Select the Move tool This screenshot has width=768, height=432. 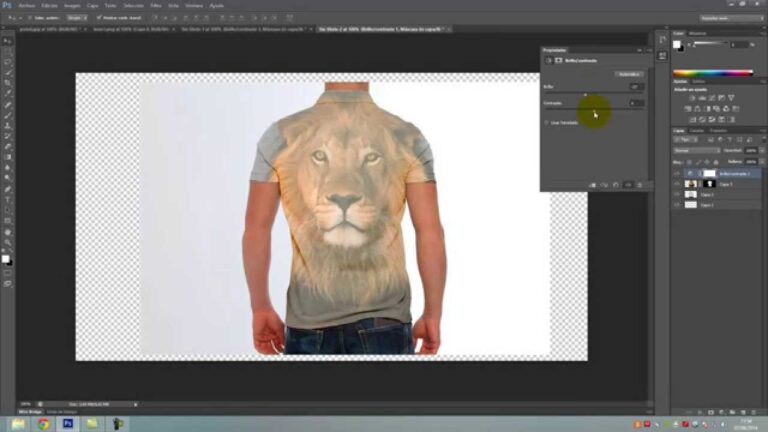(x=7, y=41)
